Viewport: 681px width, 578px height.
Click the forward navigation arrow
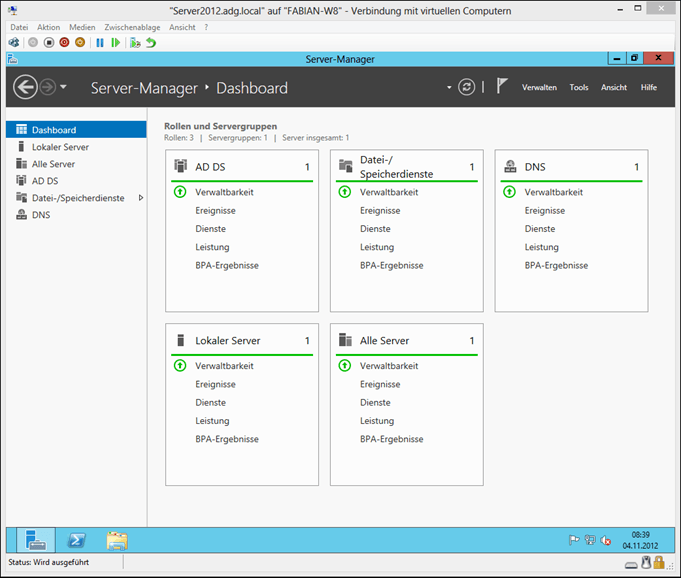click(48, 87)
